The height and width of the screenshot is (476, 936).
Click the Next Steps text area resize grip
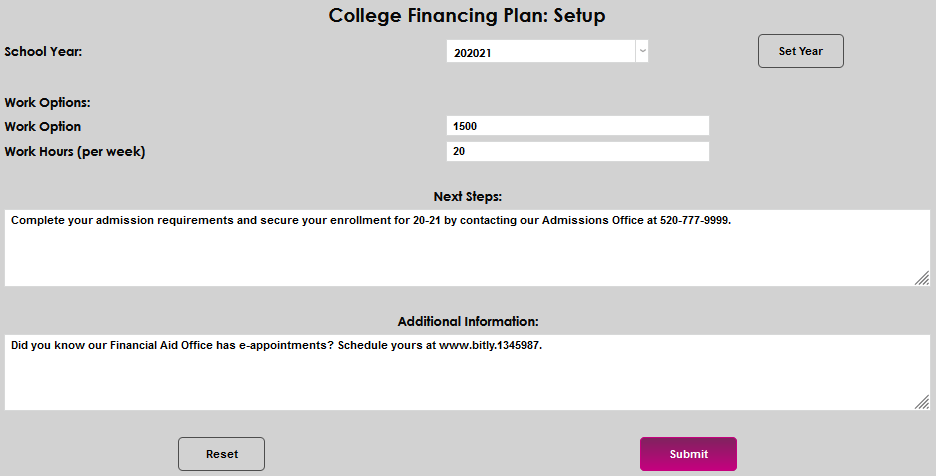tap(922, 279)
